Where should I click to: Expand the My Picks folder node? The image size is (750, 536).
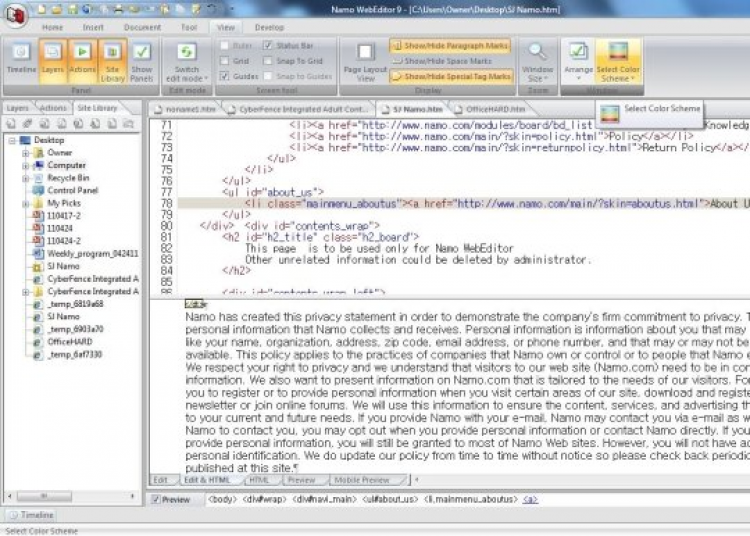[26, 204]
